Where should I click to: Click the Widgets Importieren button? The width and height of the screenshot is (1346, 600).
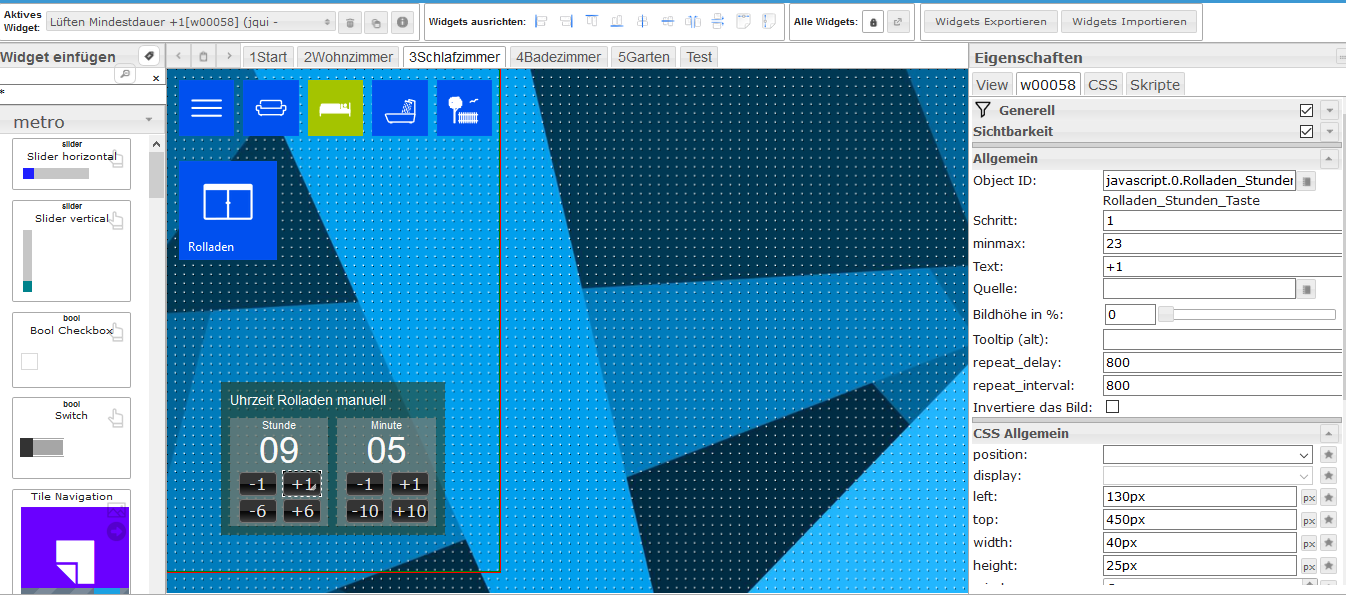[1128, 21]
